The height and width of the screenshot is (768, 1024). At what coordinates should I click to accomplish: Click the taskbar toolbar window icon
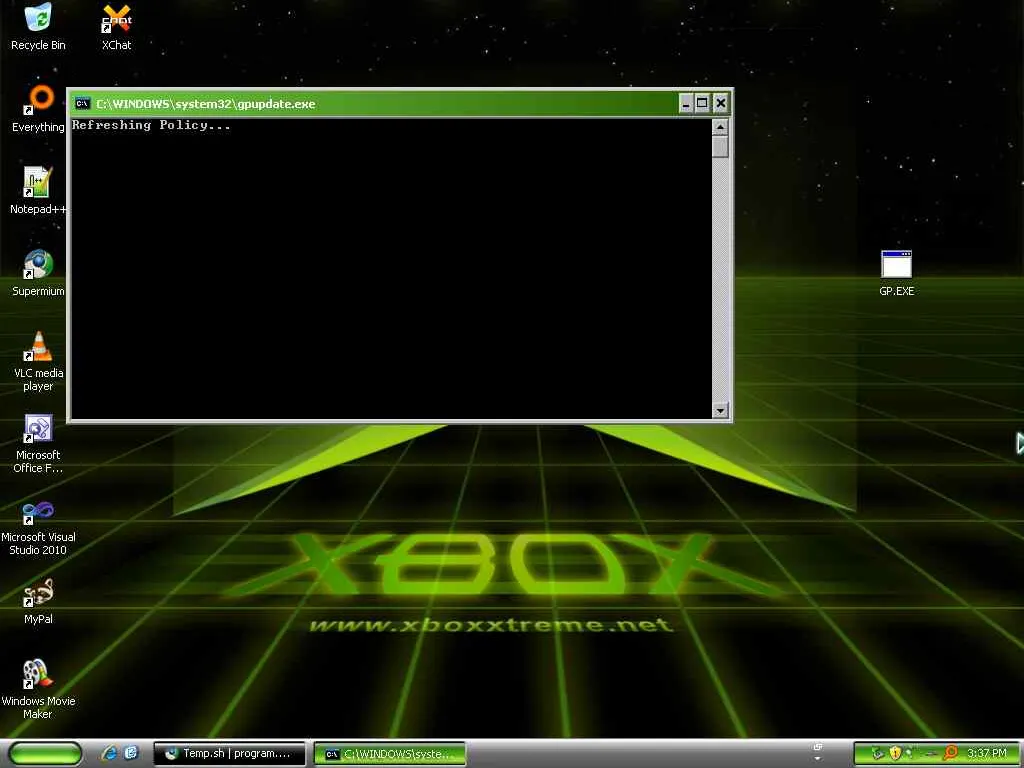[x=818, y=747]
